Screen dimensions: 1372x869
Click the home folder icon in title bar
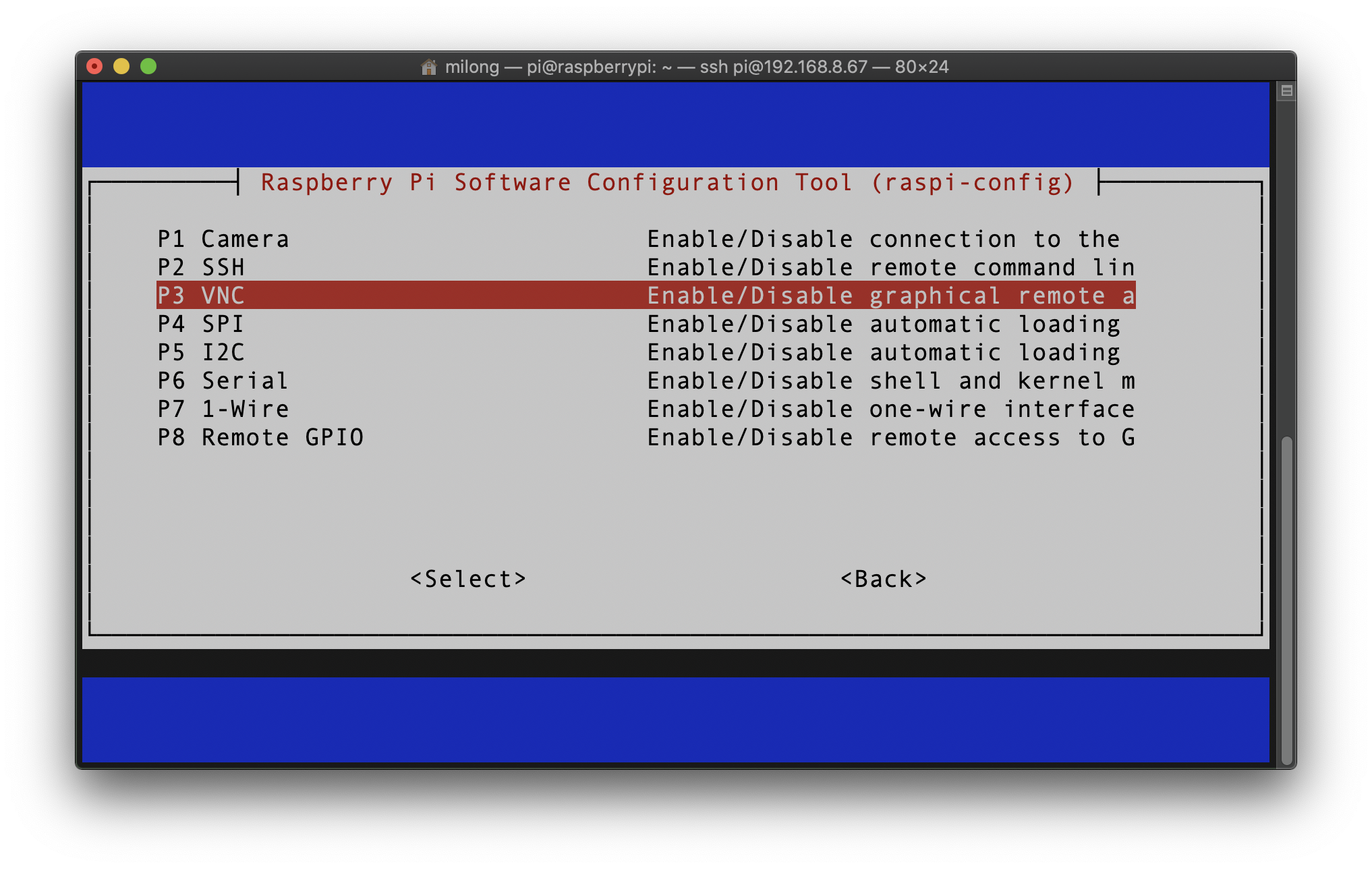click(x=428, y=67)
